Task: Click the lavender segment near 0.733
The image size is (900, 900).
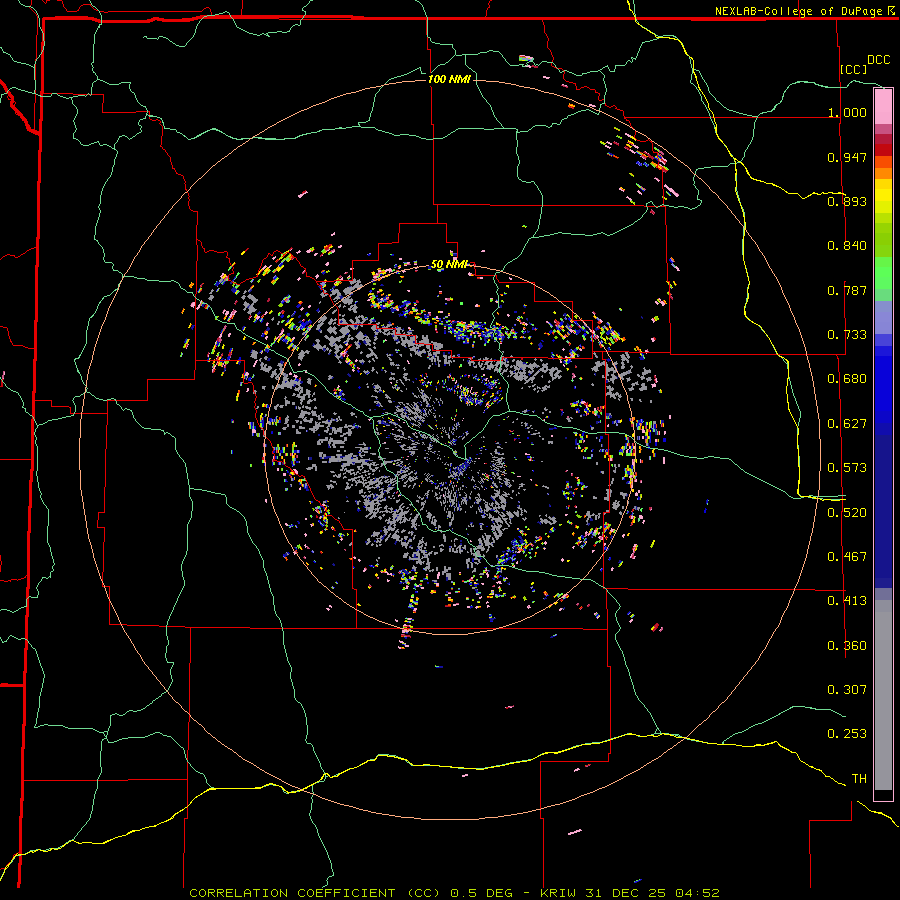Action: click(883, 317)
